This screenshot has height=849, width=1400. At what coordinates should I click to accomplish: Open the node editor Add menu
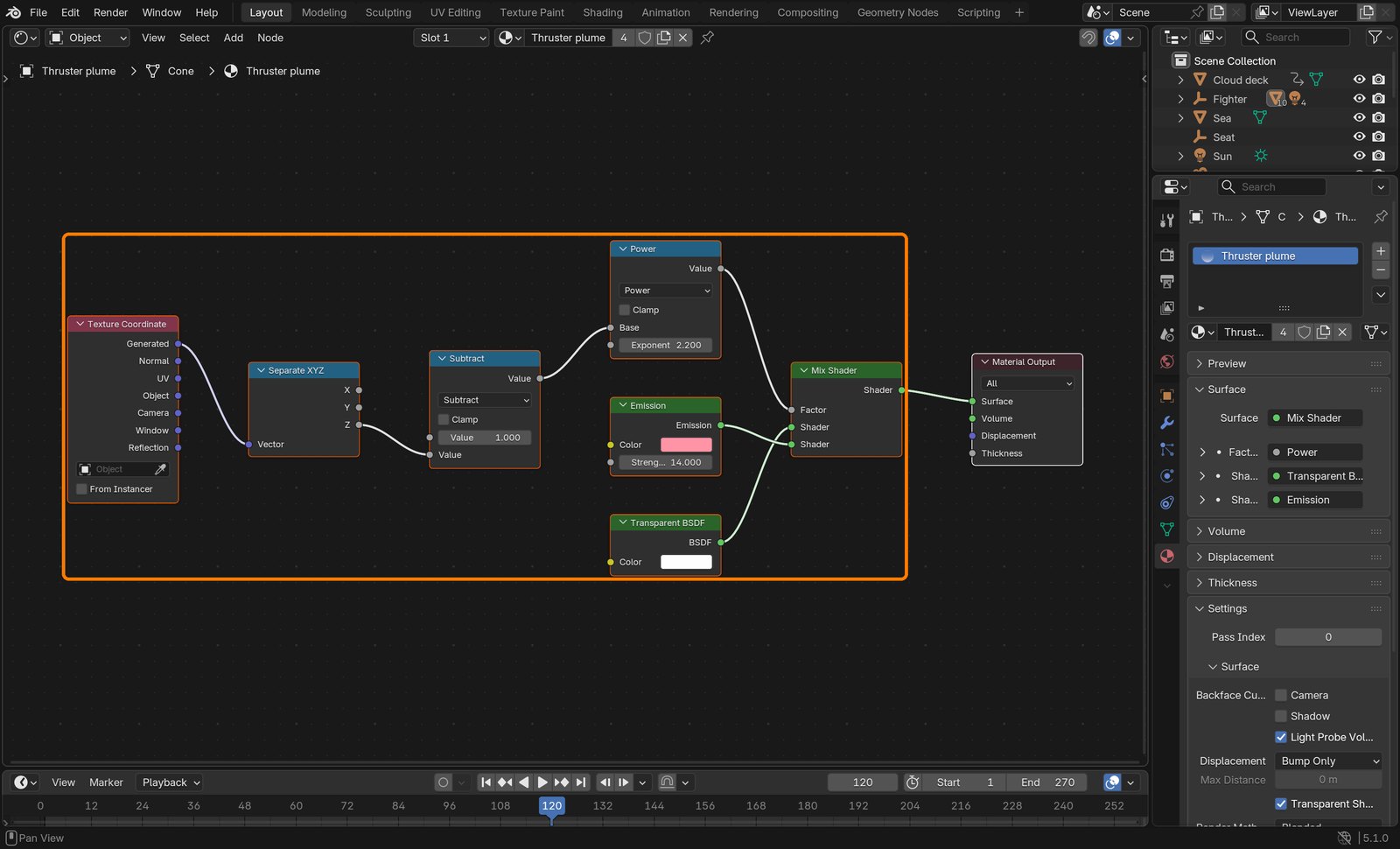click(x=234, y=38)
